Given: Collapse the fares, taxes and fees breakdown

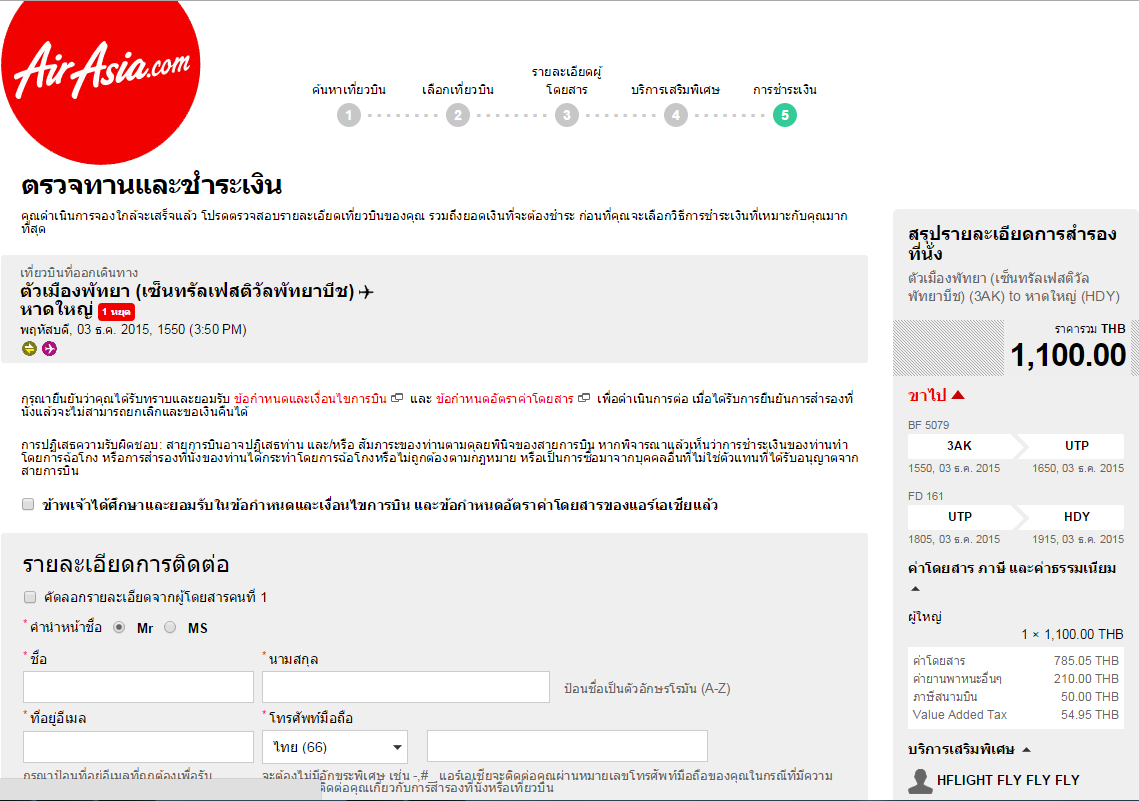Looking at the screenshot, I should click(915, 589).
